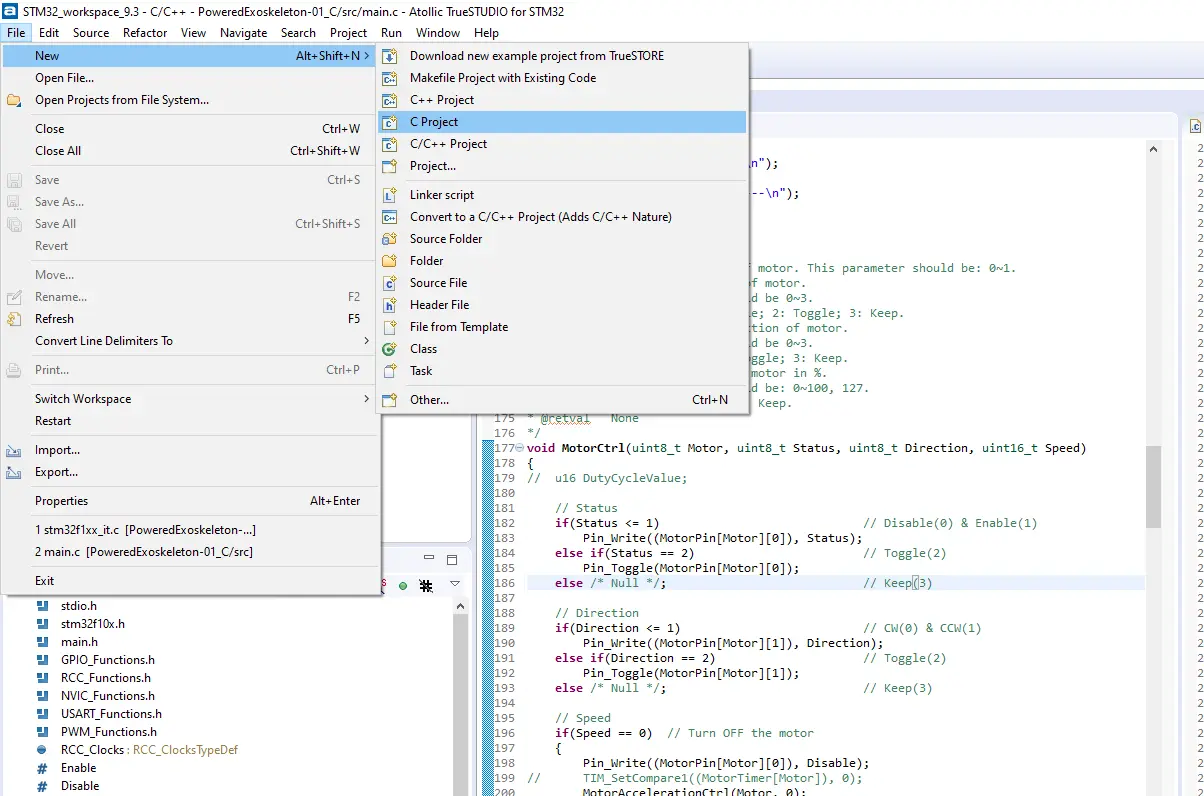
Task: Create a new Source File
Action: [562, 283]
